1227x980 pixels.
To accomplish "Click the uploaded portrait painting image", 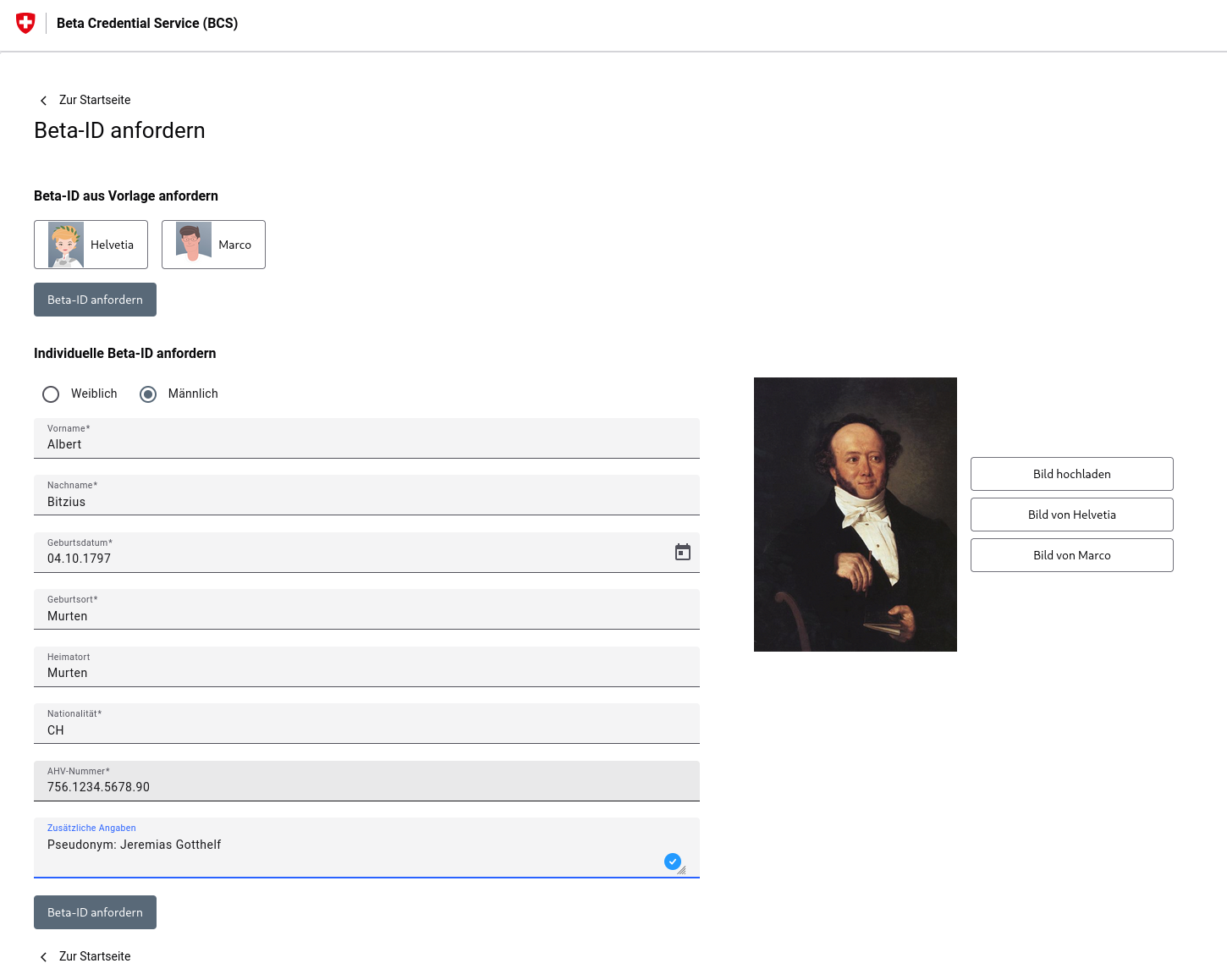I will [x=856, y=515].
